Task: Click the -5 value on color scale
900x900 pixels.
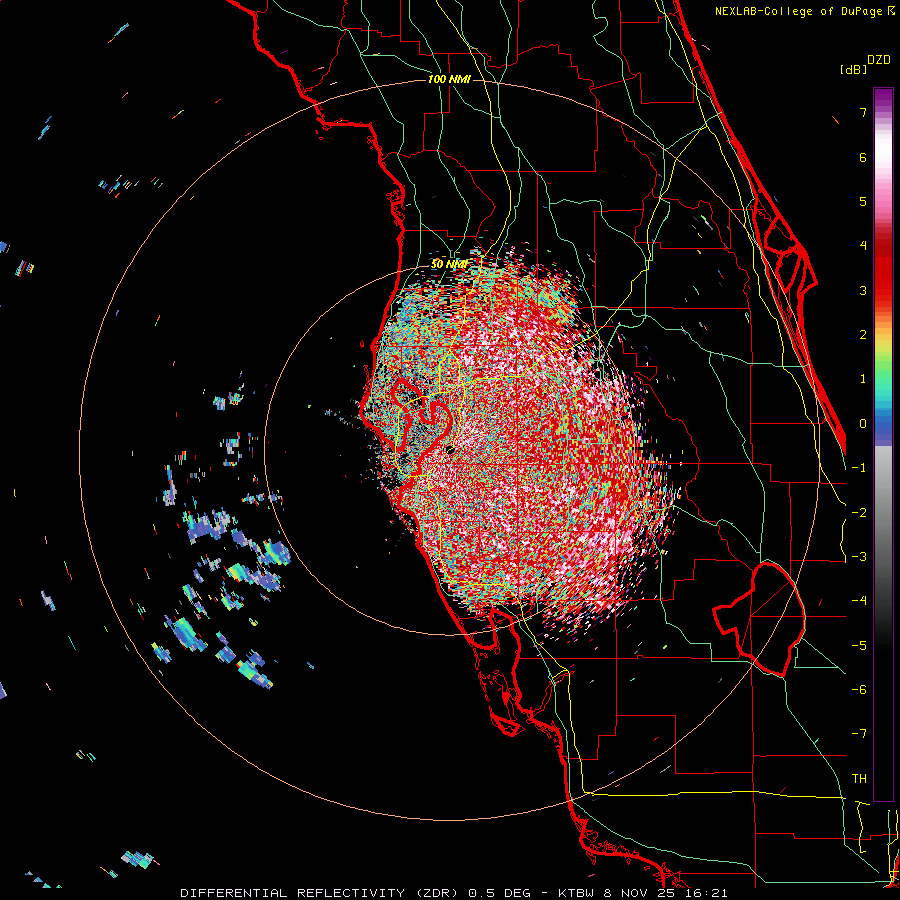Action: click(859, 646)
